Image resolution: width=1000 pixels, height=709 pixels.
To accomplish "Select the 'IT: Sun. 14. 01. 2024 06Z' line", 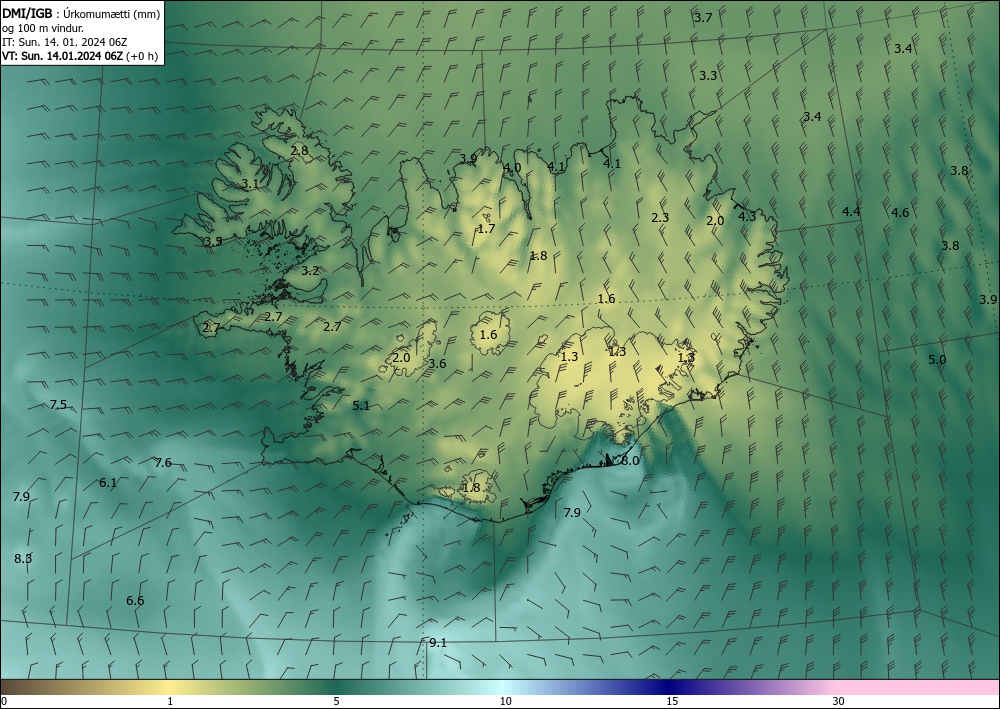I will [64, 42].
